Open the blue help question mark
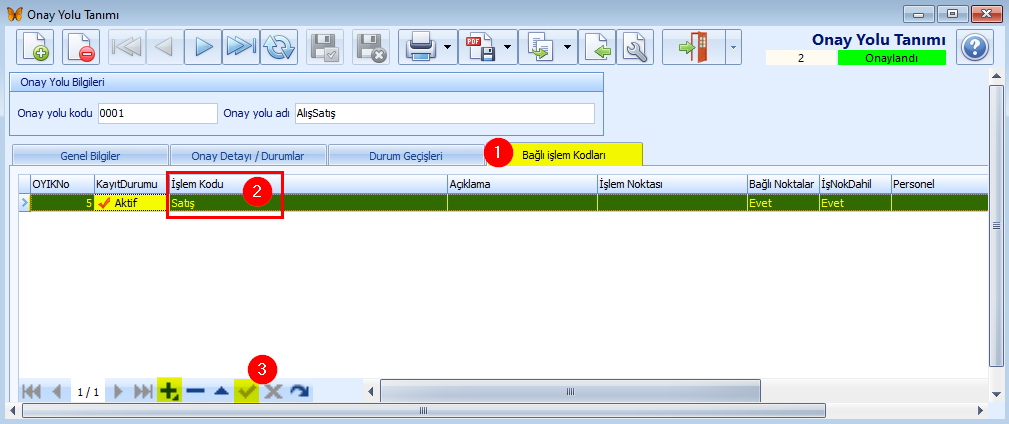Screen dimensions: 1009x424 974,47
